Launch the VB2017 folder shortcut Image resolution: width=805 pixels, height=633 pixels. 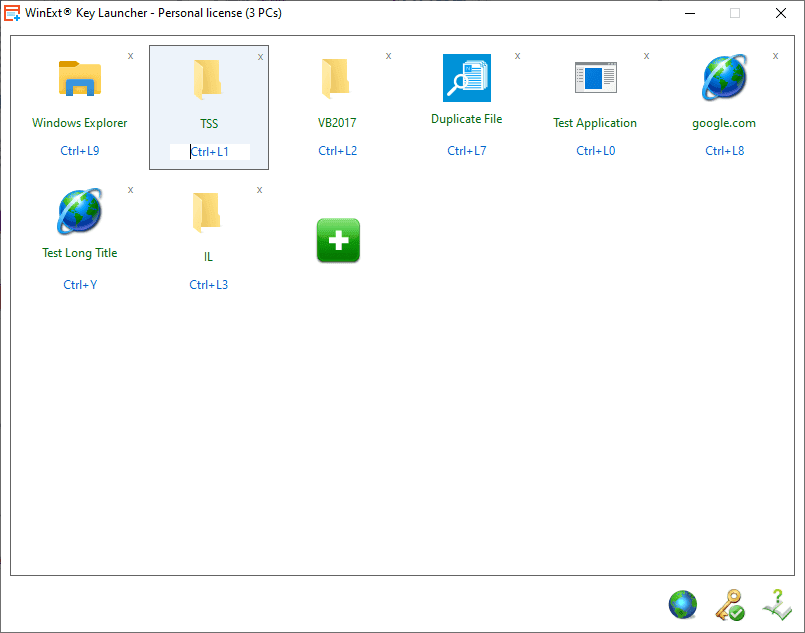click(337, 78)
